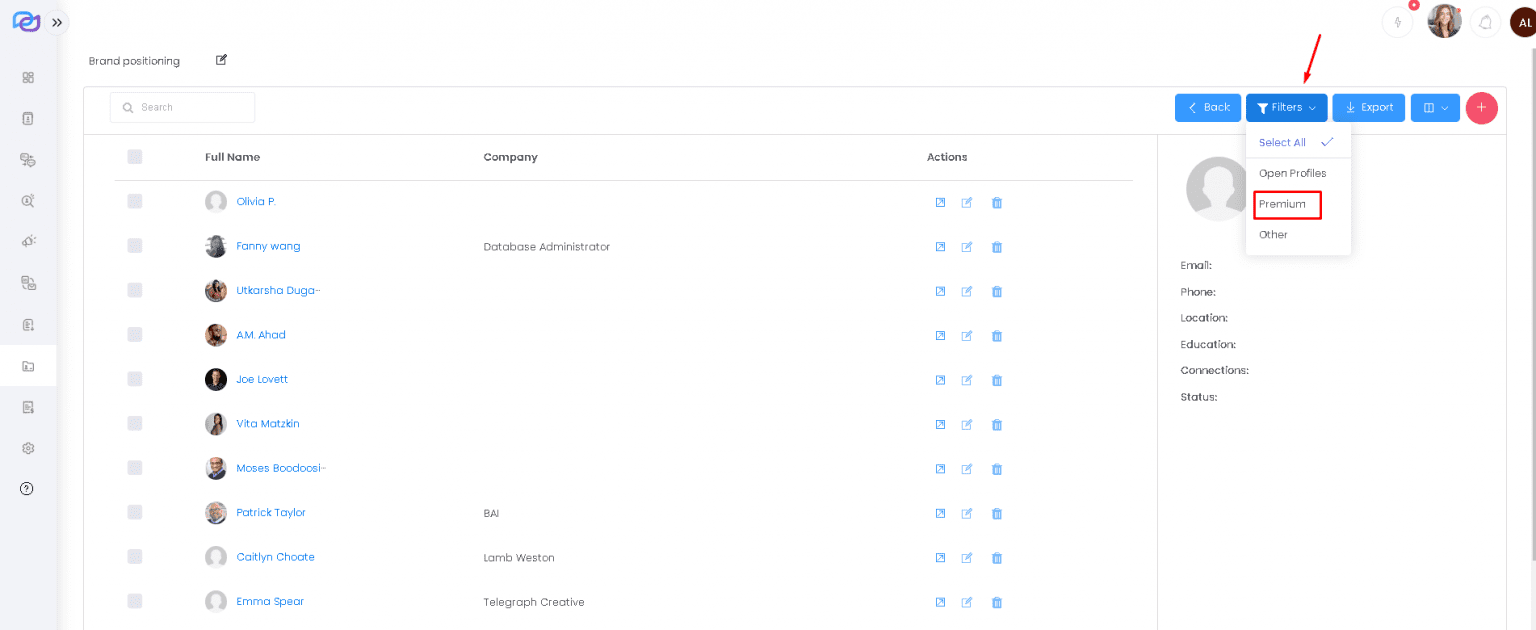Open Olivia P. profile in external link icon

(940, 202)
